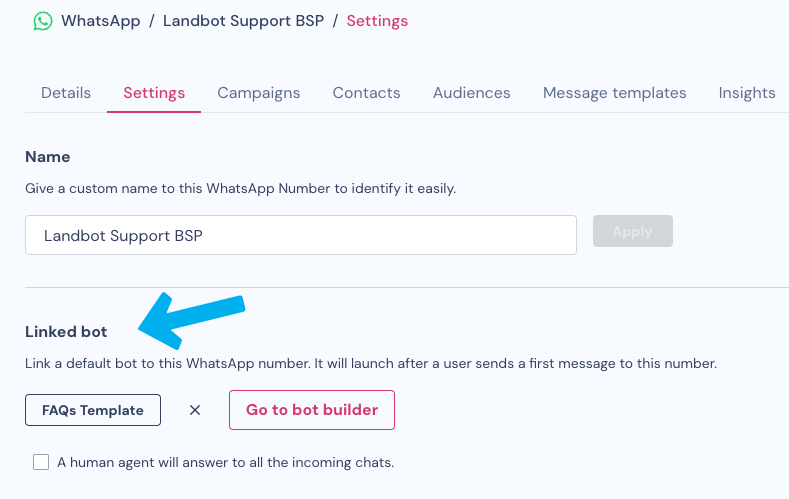Switch to the Campaigns tab
The height and width of the screenshot is (499, 789).
point(259,93)
